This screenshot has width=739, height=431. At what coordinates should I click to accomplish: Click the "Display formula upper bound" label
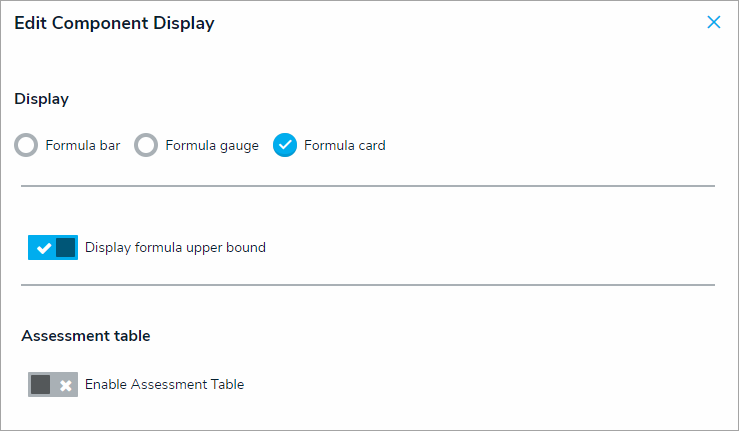pyautogui.click(x=175, y=248)
